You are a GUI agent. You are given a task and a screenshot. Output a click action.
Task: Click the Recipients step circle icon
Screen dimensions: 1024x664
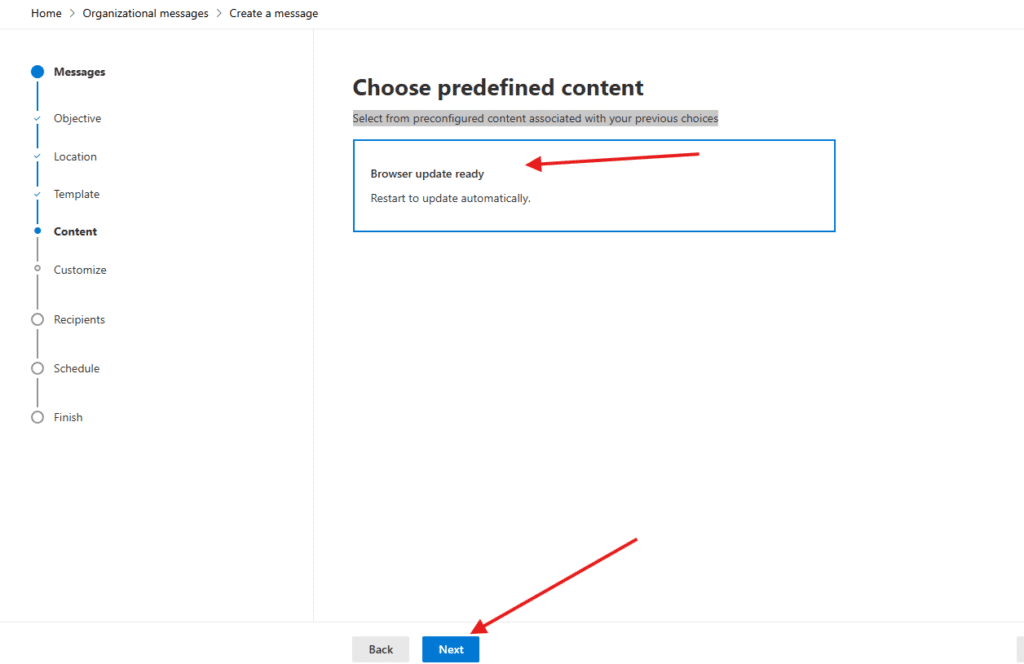coord(37,320)
